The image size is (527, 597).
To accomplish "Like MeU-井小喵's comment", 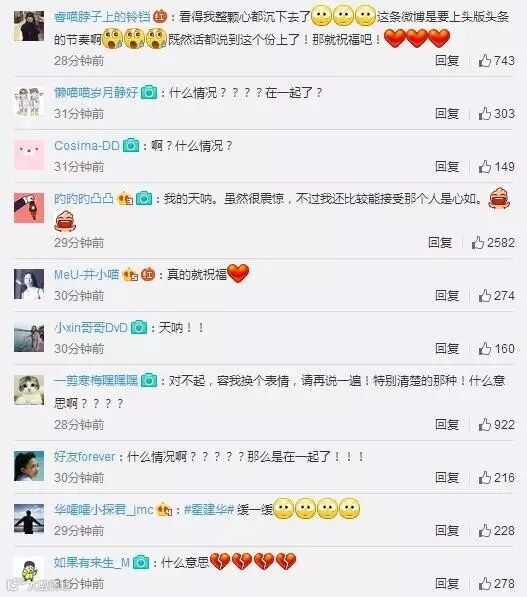I will tap(484, 295).
